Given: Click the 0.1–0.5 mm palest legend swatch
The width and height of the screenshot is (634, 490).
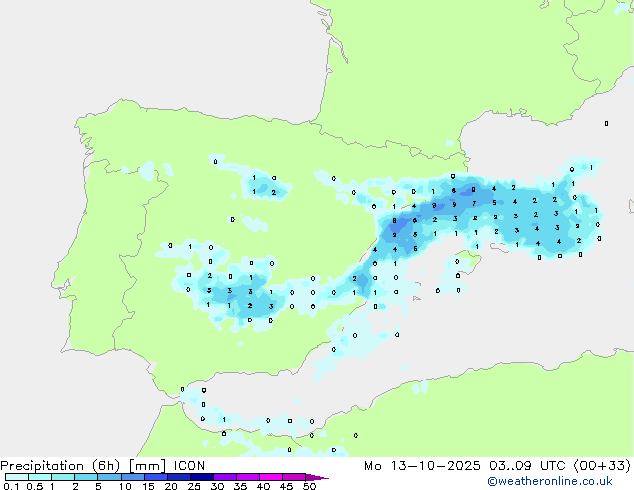Looking at the screenshot, I should 17,477.
